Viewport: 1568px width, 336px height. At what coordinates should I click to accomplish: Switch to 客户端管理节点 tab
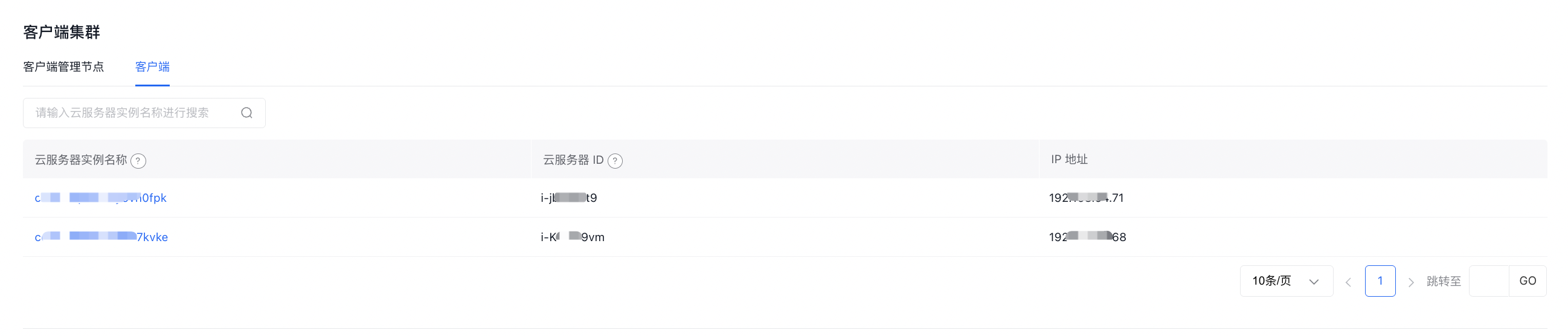point(63,66)
